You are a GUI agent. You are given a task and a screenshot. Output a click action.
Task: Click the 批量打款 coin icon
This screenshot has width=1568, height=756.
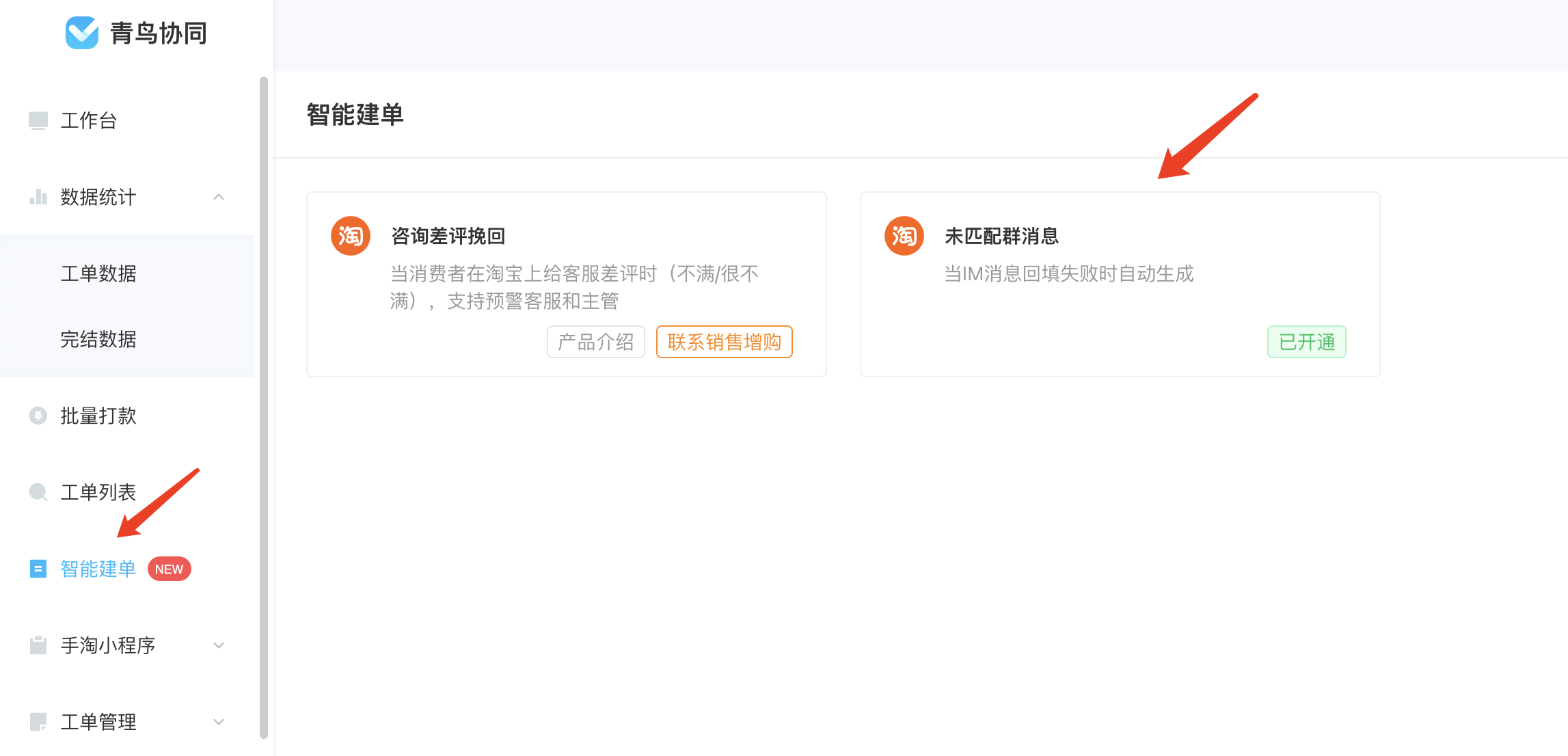click(38, 416)
